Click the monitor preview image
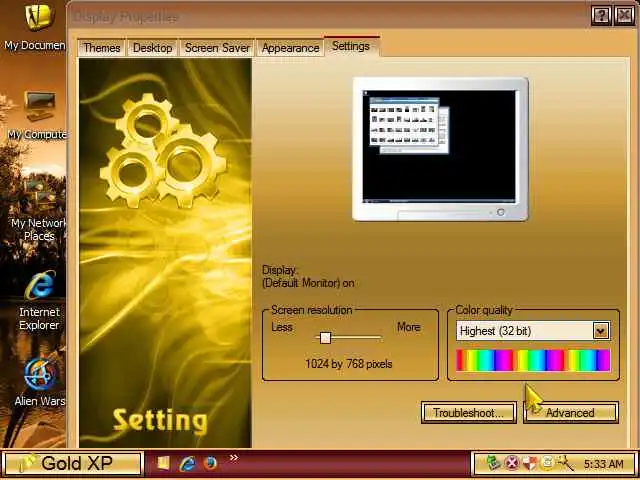The image size is (640, 480). tap(440, 149)
